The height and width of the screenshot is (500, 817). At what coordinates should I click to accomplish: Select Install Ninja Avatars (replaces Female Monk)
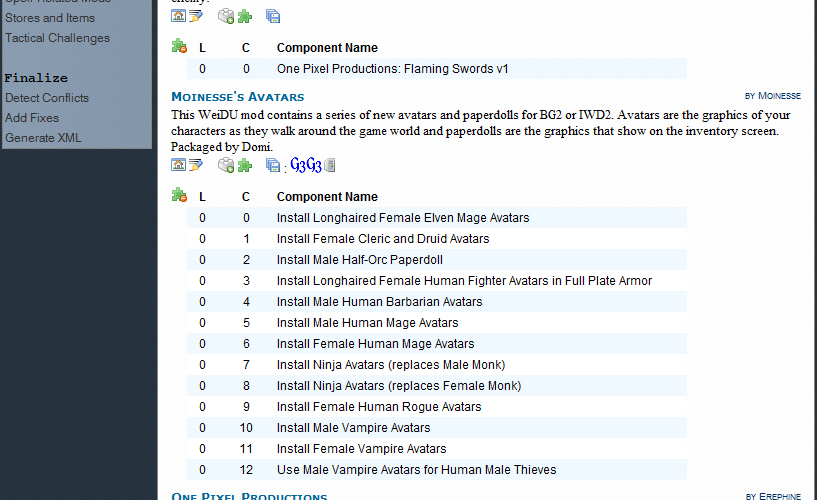pyautogui.click(x=437, y=386)
